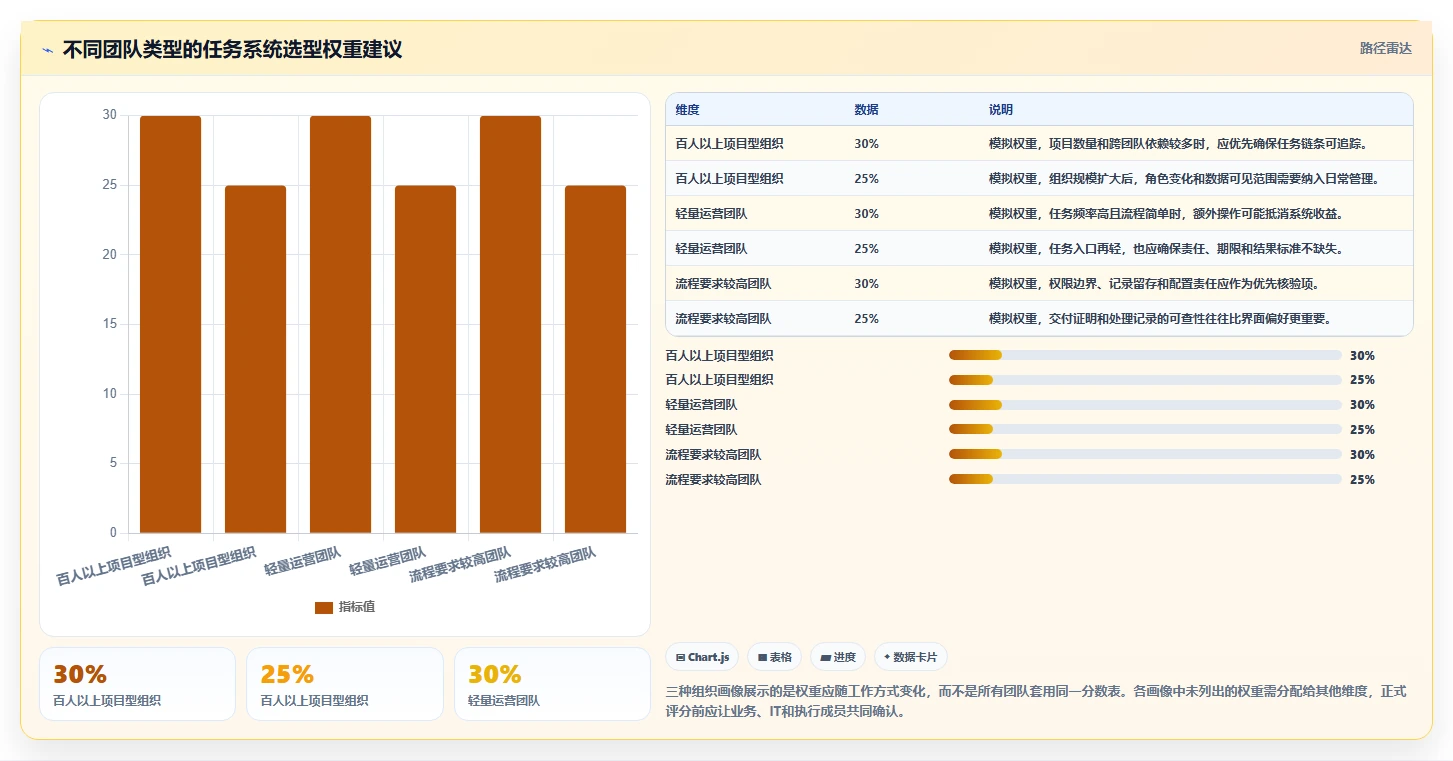This screenshot has width=1453, height=761.
Task: Click the y-axis tick label 20
Action: point(110,254)
